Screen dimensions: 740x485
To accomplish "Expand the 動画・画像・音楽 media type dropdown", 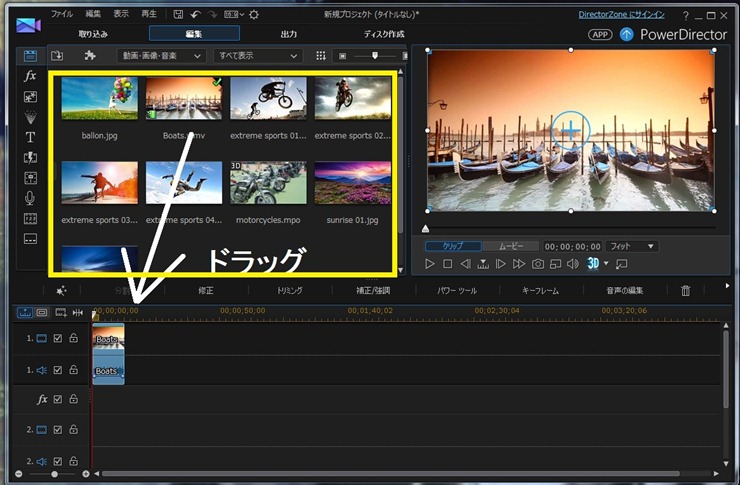I will click(x=161, y=56).
